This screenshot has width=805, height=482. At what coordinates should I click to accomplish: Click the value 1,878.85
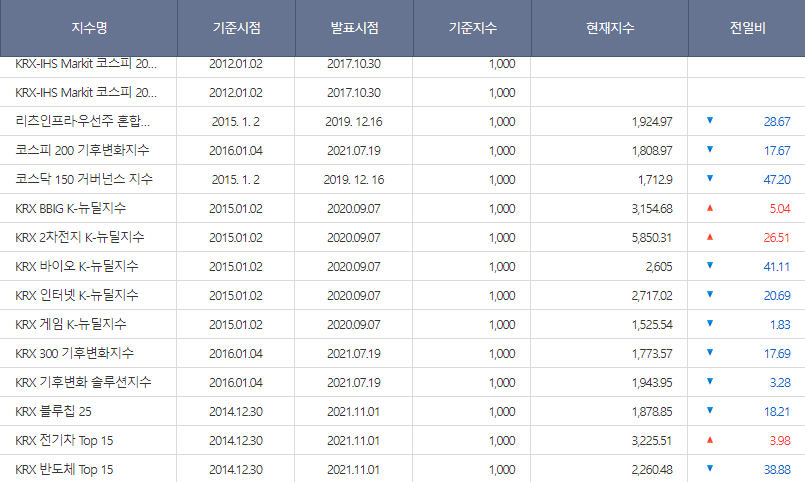point(652,412)
